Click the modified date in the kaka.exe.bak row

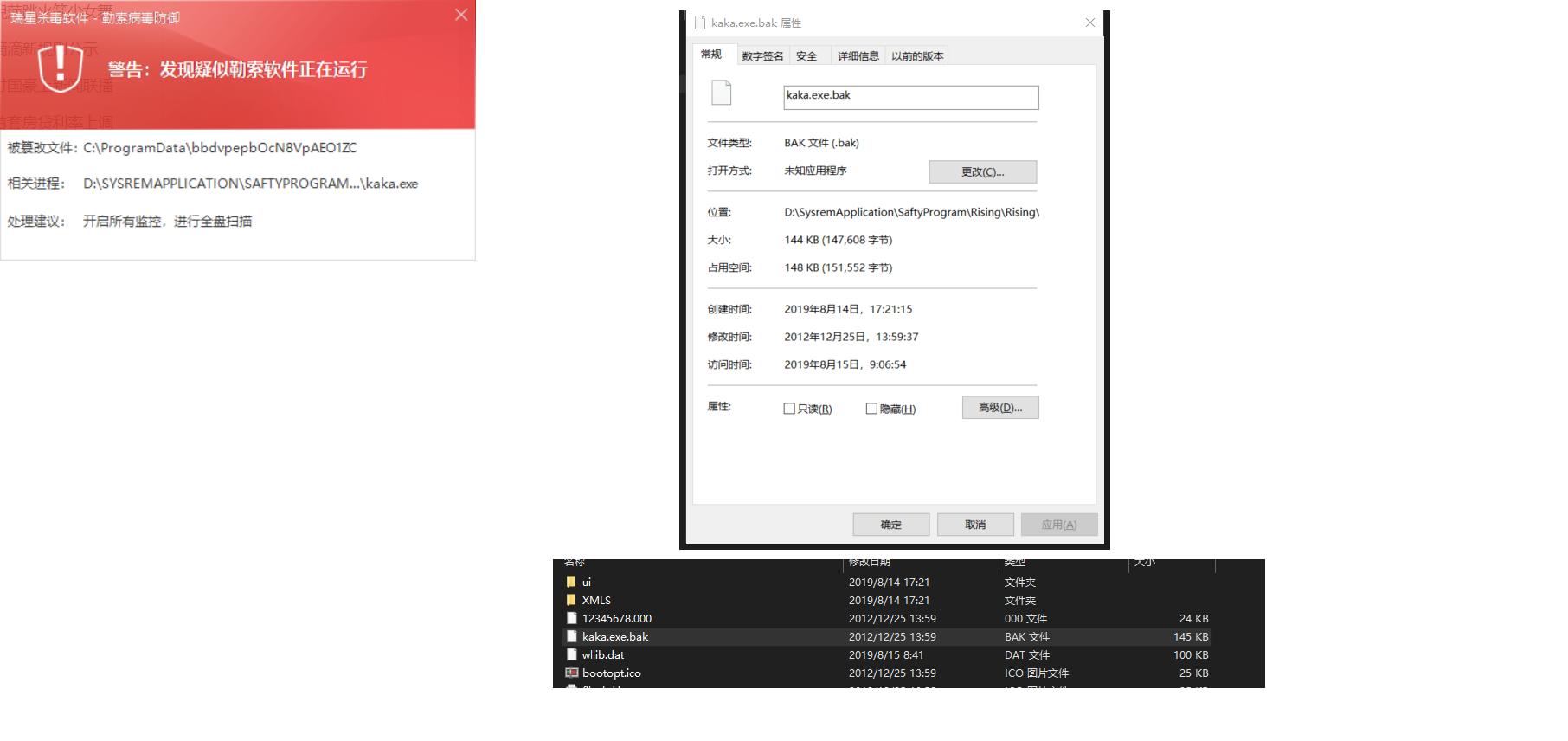pyautogui.click(x=892, y=636)
